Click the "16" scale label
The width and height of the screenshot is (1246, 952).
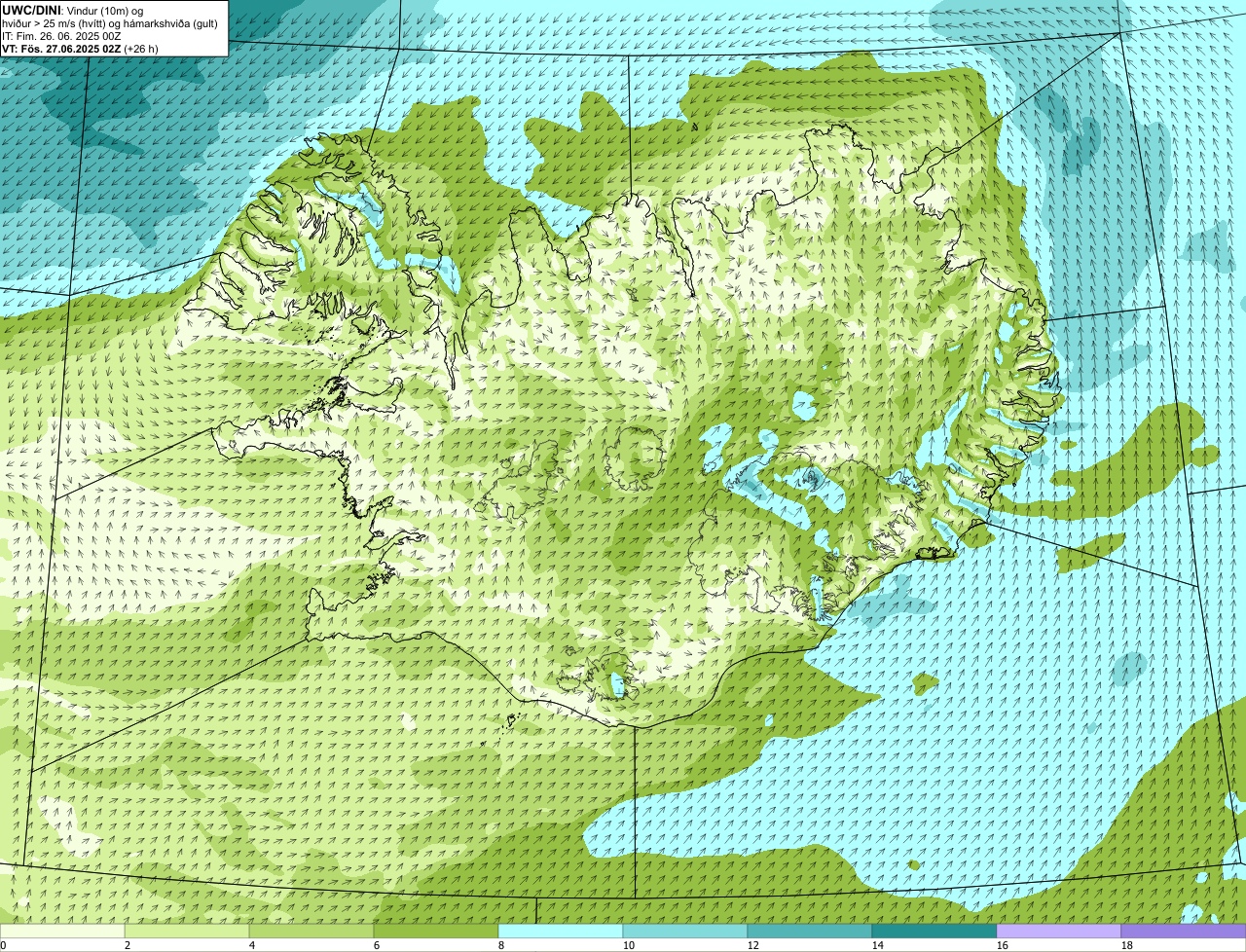tap(1003, 945)
